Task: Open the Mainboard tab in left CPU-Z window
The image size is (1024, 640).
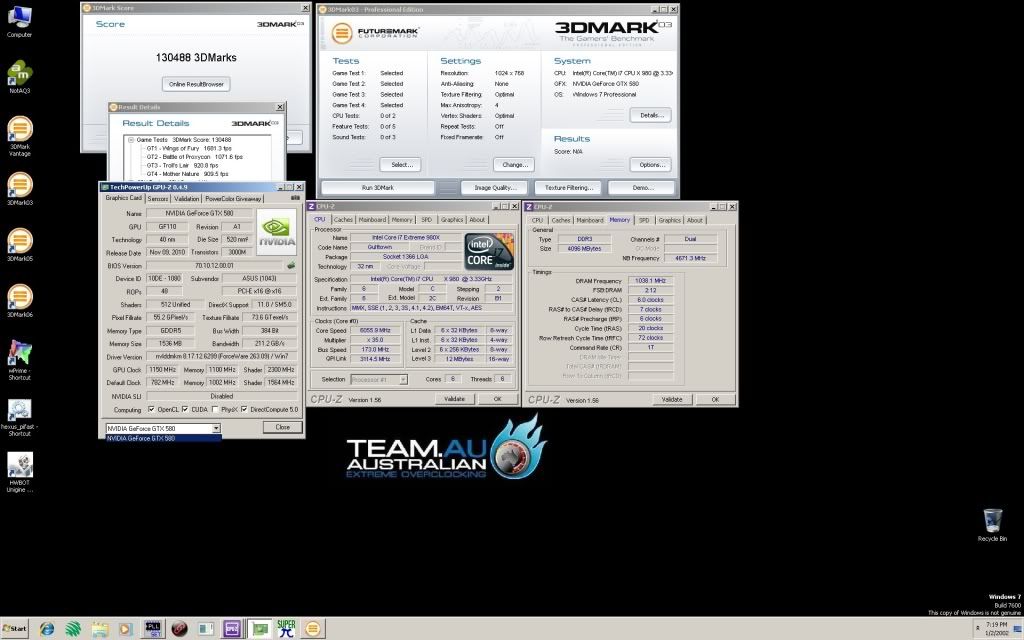Action: click(372, 220)
